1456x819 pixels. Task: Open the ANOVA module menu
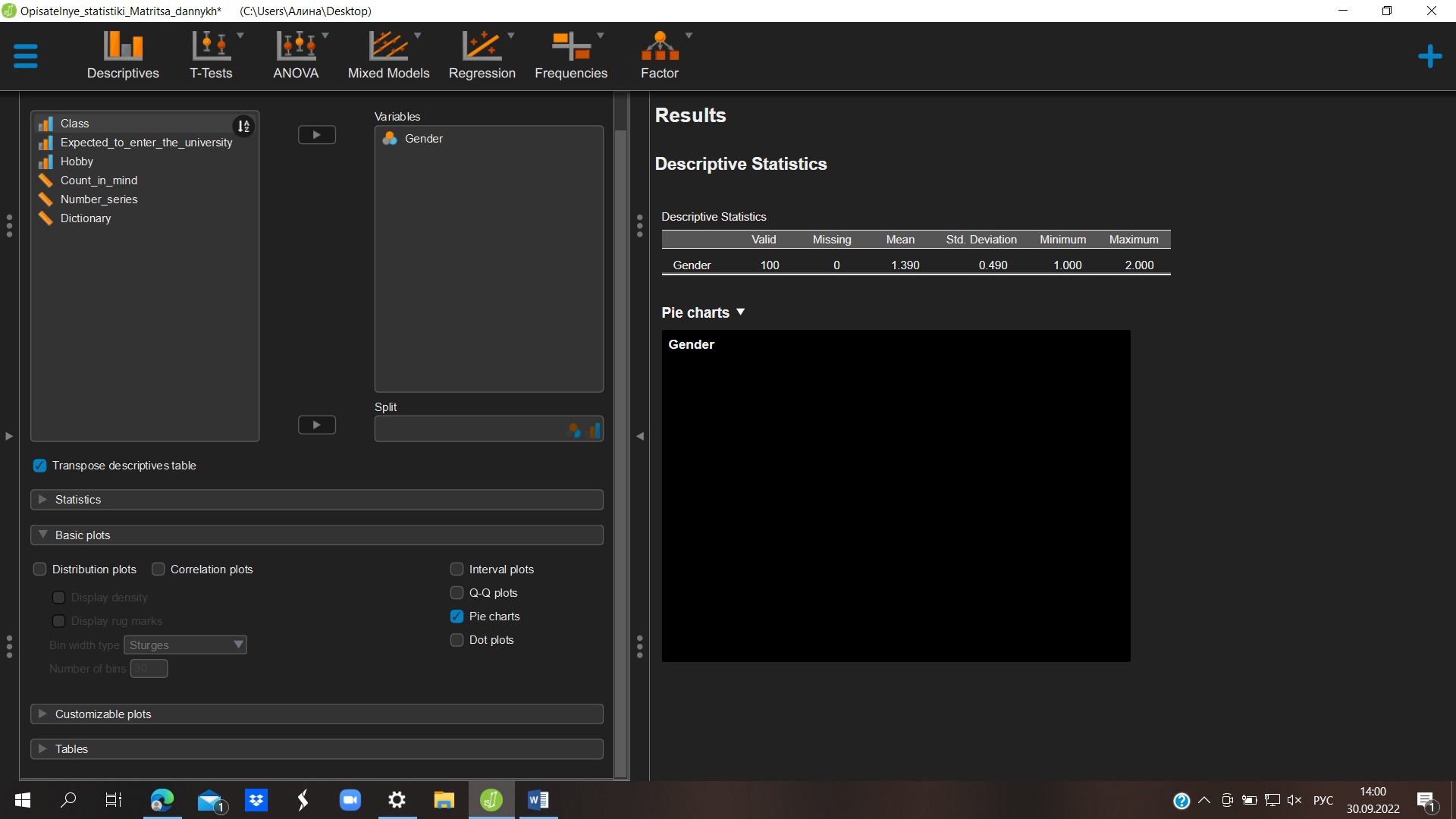pos(296,55)
